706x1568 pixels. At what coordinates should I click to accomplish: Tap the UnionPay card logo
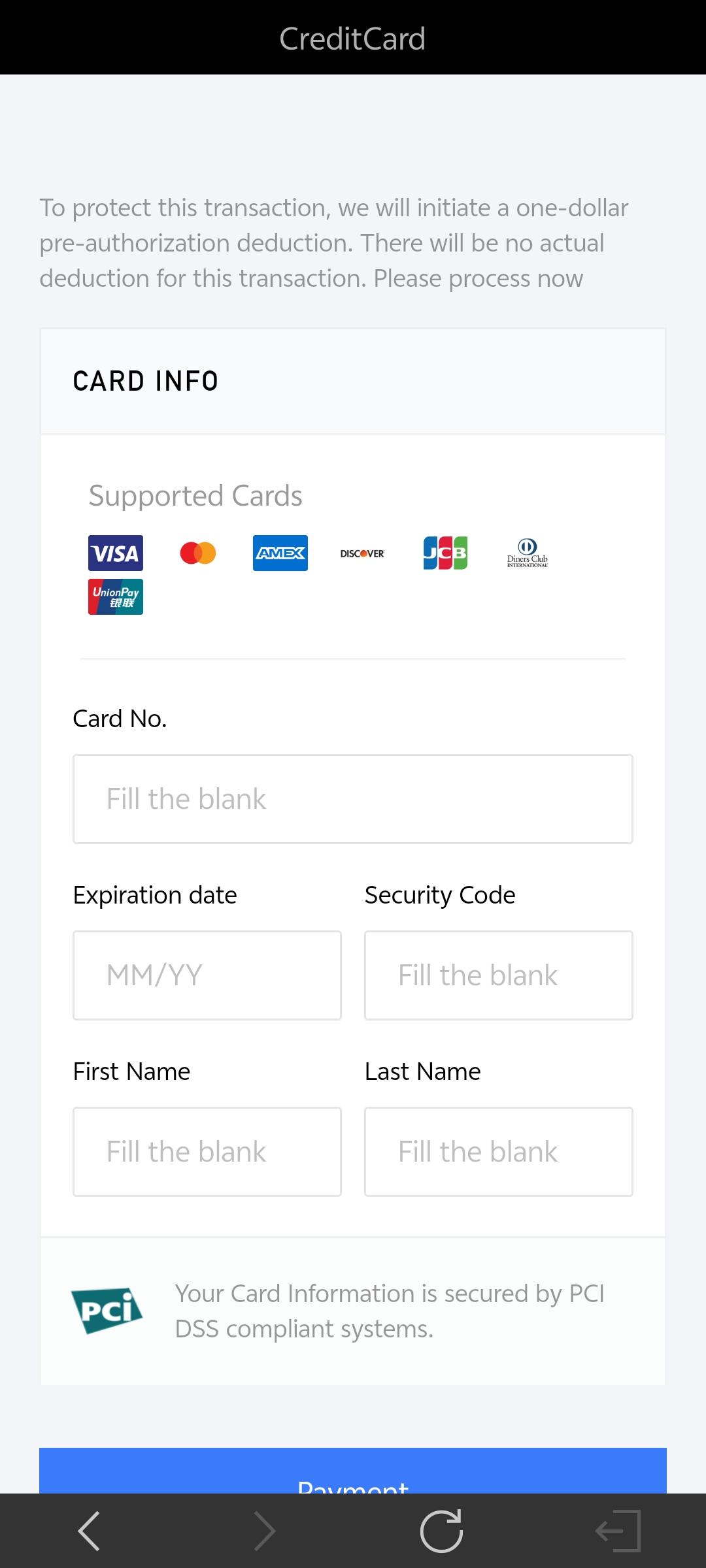tap(116, 597)
